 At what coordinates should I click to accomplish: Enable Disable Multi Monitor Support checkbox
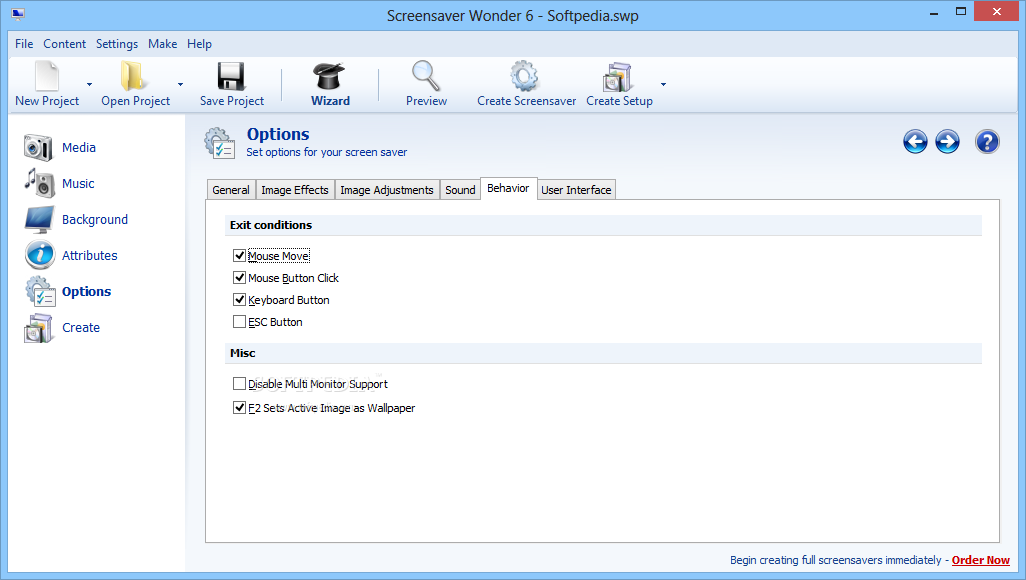point(239,384)
